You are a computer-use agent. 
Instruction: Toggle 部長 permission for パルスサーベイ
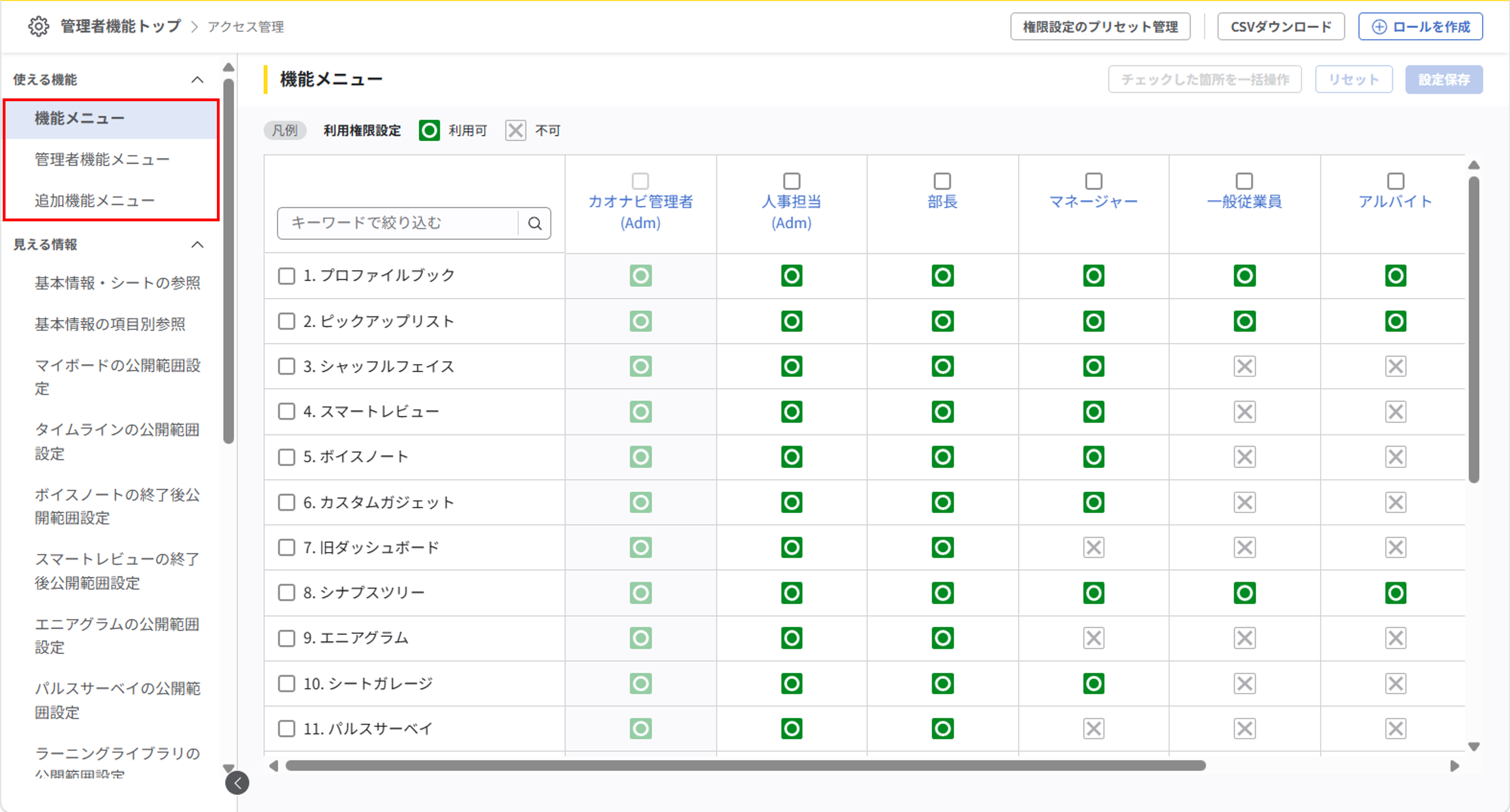[x=943, y=728]
